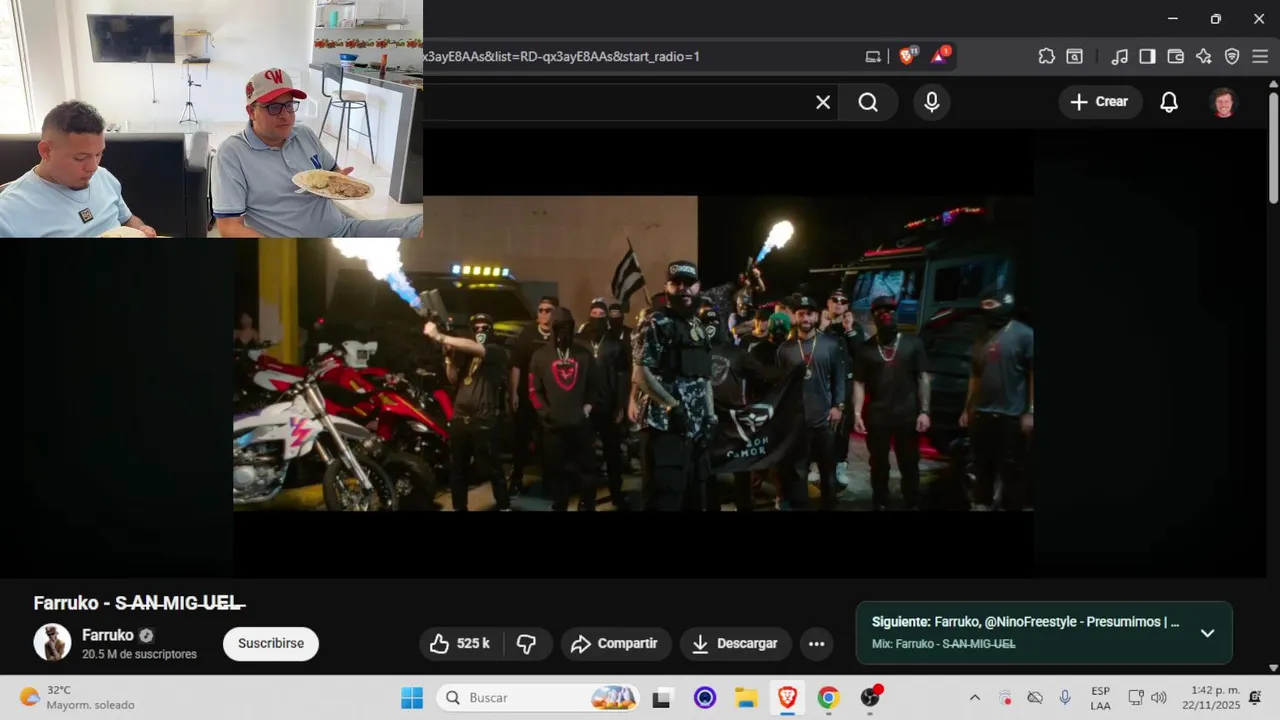The width and height of the screenshot is (1280, 720).
Task: Click Mix: Farruko playlist subtitle
Action: tap(943, 644)
